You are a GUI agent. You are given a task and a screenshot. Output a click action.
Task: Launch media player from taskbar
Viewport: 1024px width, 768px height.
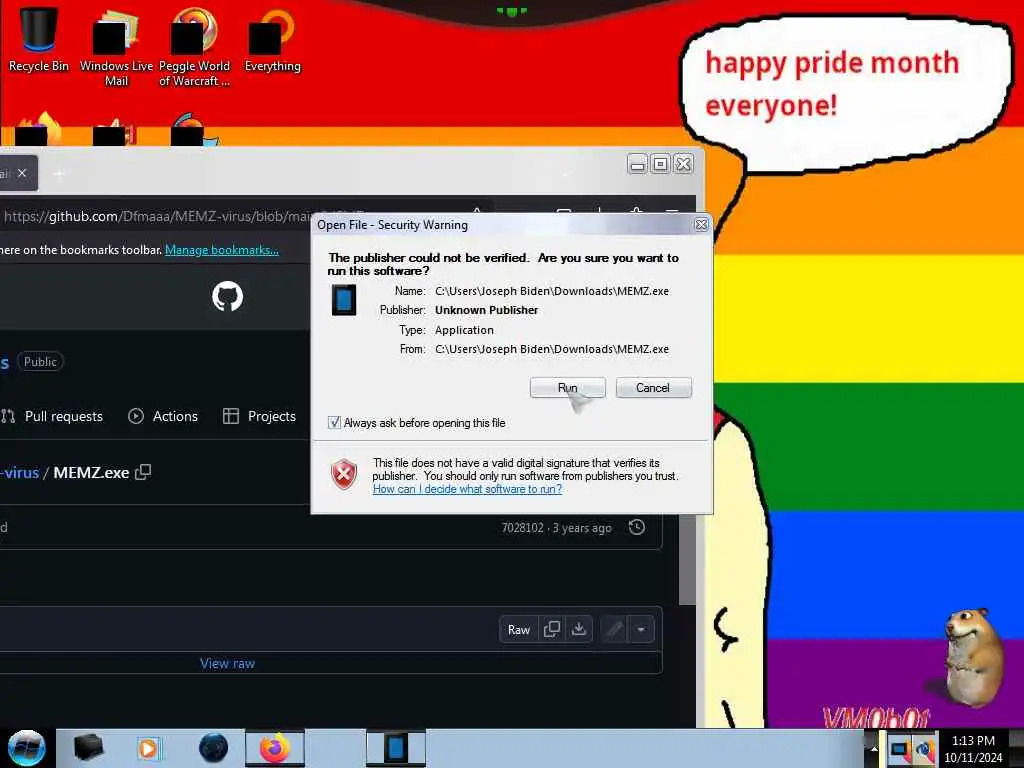(x=148, y=748)
